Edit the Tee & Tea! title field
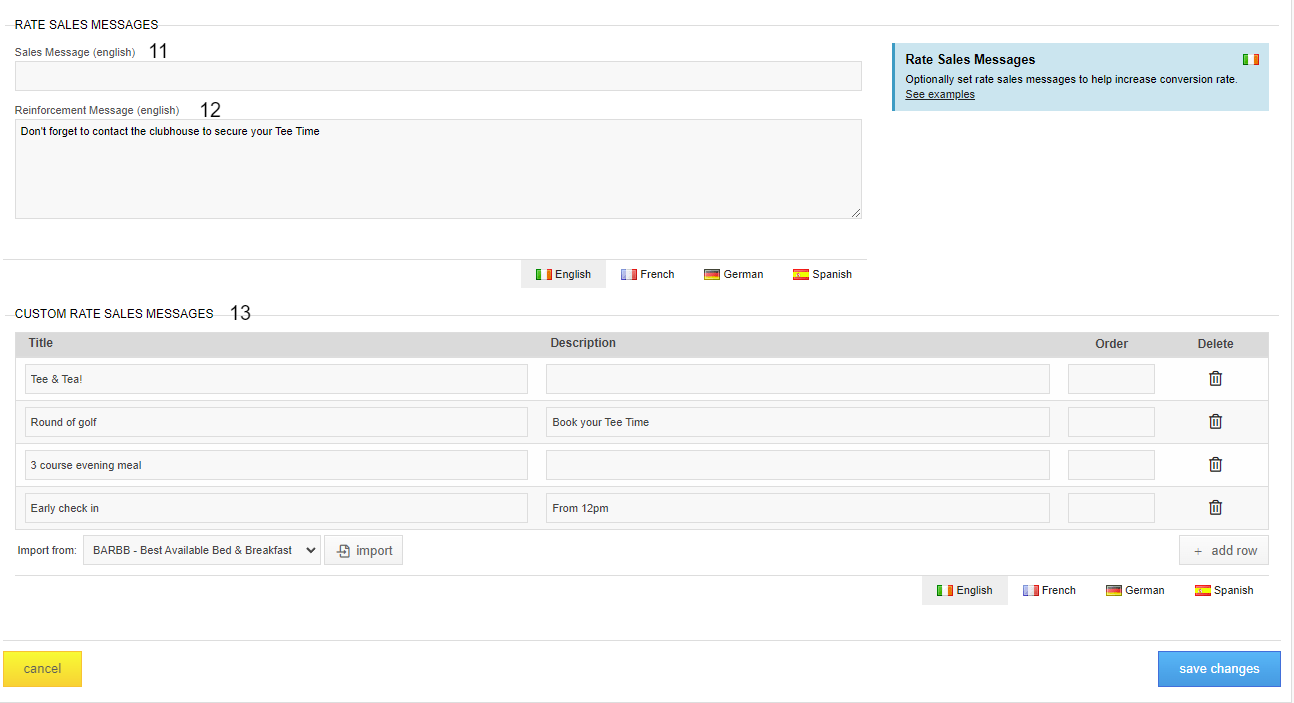 point(276,379)
